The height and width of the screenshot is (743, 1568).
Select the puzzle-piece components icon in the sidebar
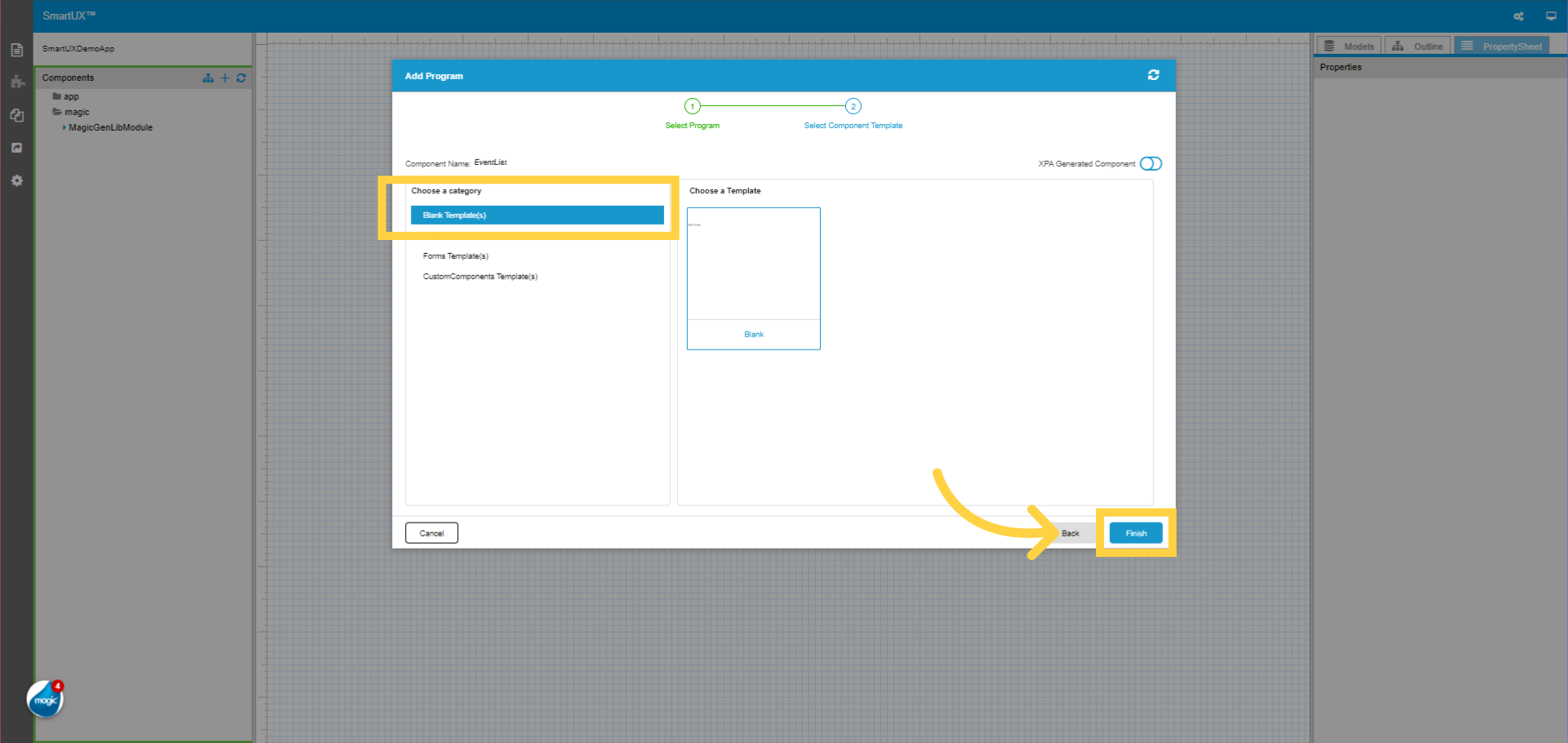[16, 82]
